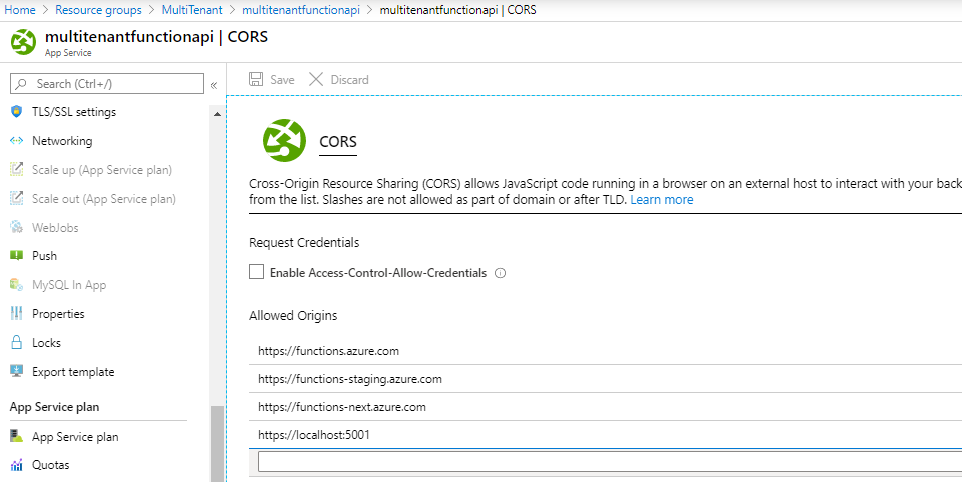Click the large green CORS logo
Screen dimensions: 962x482
285,140
